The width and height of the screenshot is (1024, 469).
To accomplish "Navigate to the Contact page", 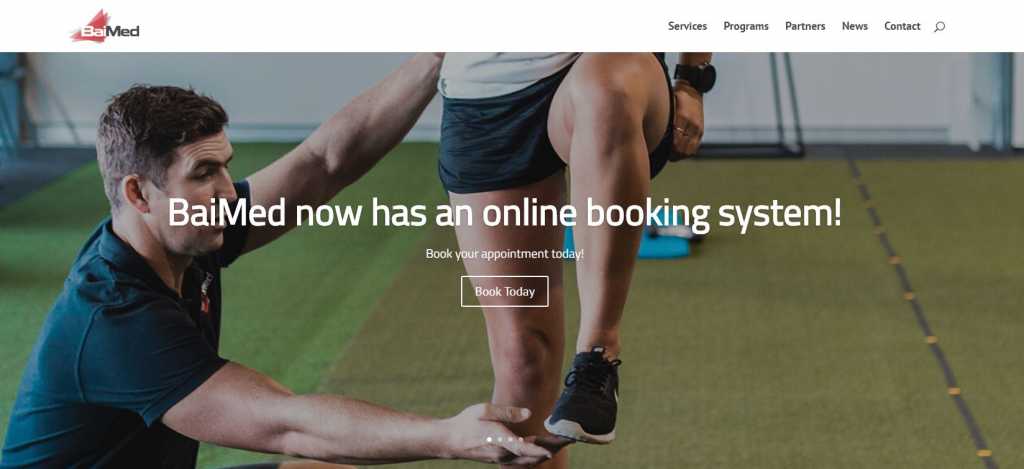I will [x=902, y=26].
